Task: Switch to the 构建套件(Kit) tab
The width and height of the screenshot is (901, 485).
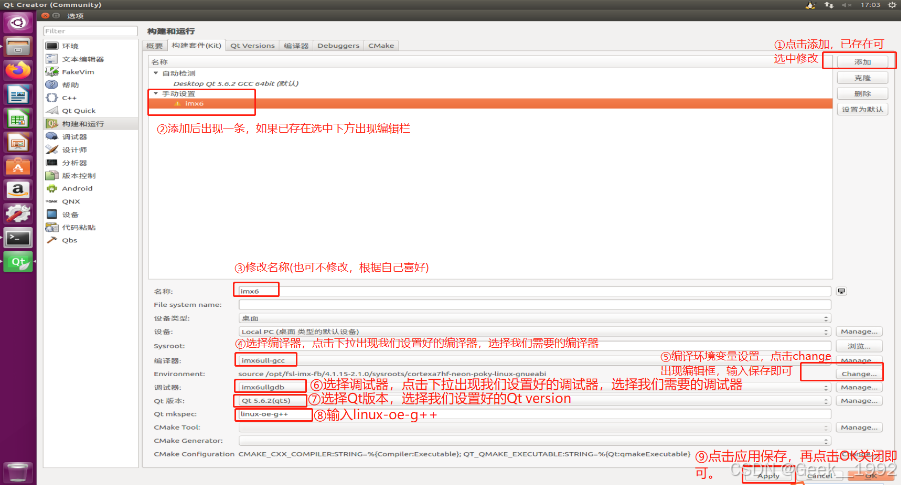Action: pyautogui.click(x=196, y=45)
